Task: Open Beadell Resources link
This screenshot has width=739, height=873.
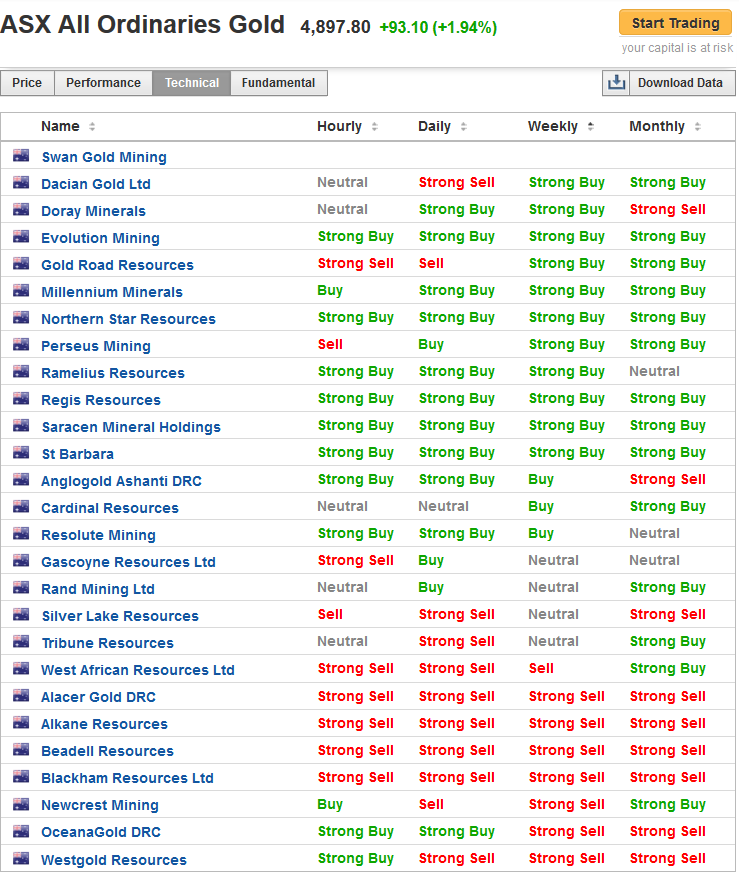Action: point(107,751)
